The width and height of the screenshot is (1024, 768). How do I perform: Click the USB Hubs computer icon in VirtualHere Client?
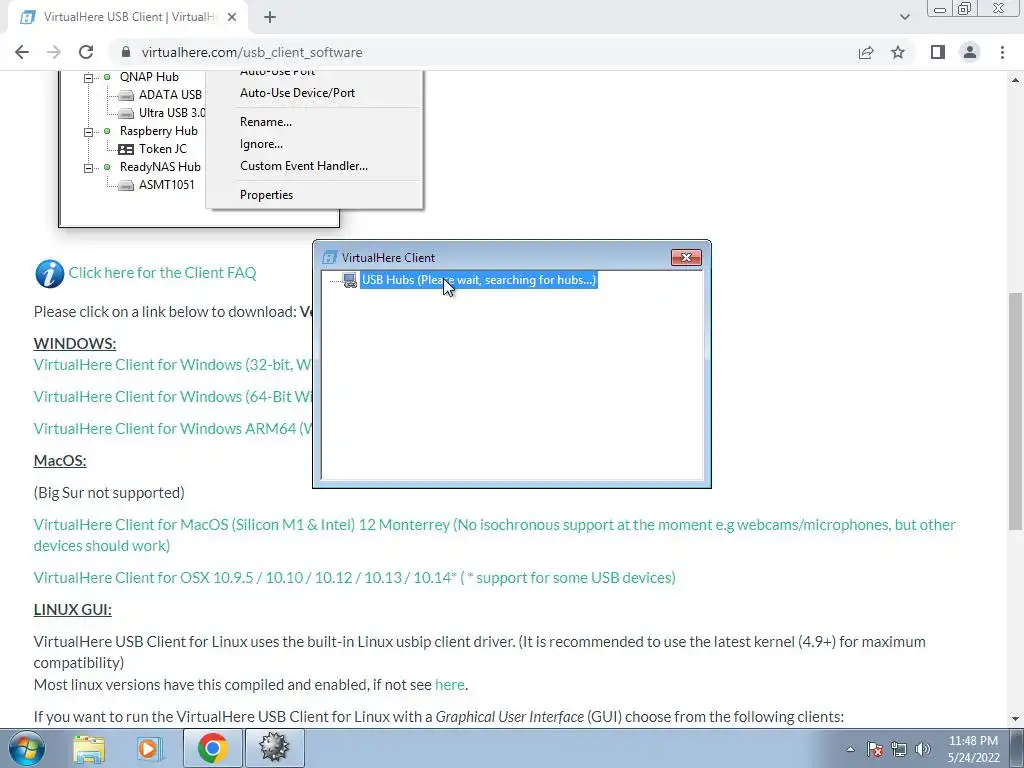pyautogui.click(x=350, y=280)
